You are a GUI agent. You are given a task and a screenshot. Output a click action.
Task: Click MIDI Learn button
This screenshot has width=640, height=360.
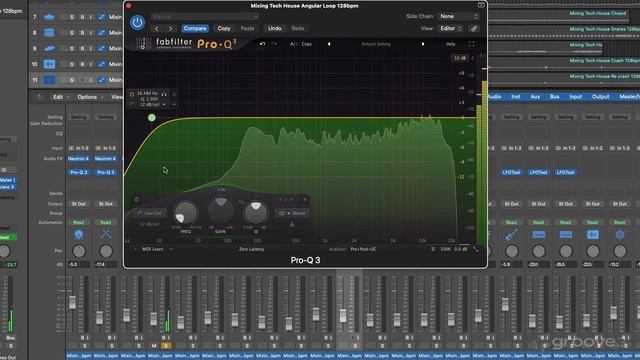(152, 249)
